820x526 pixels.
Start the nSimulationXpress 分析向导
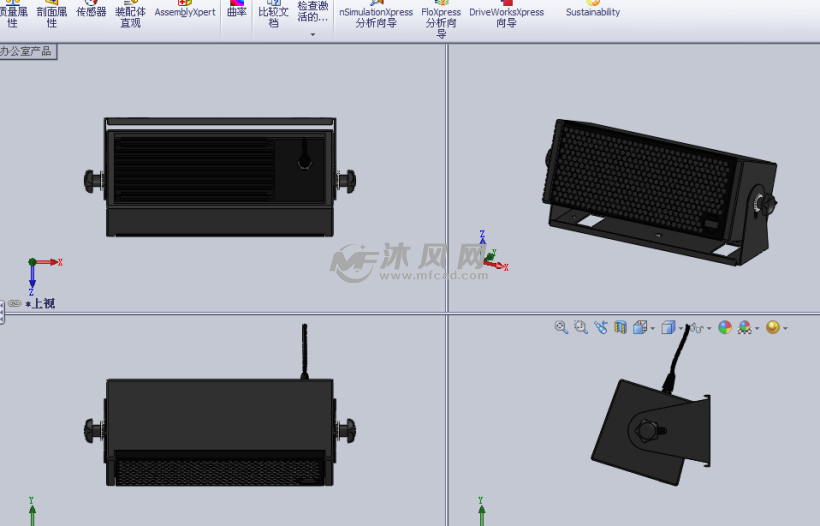pyautogui.click(x=375, y=15)
